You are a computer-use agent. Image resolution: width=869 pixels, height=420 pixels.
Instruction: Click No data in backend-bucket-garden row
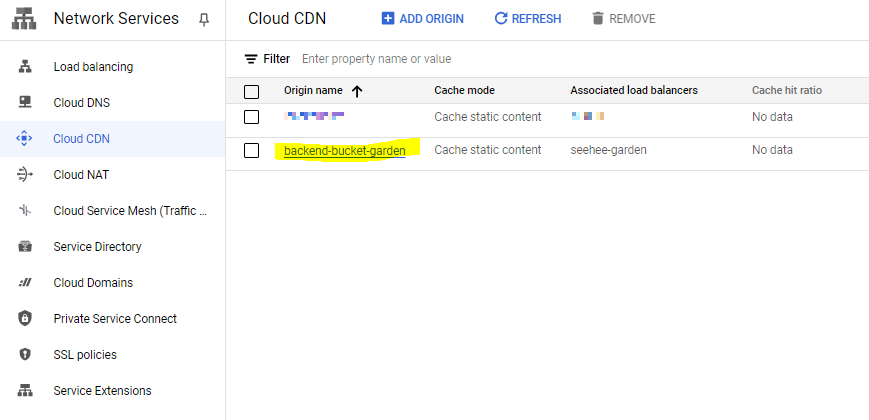click(773, 150)
